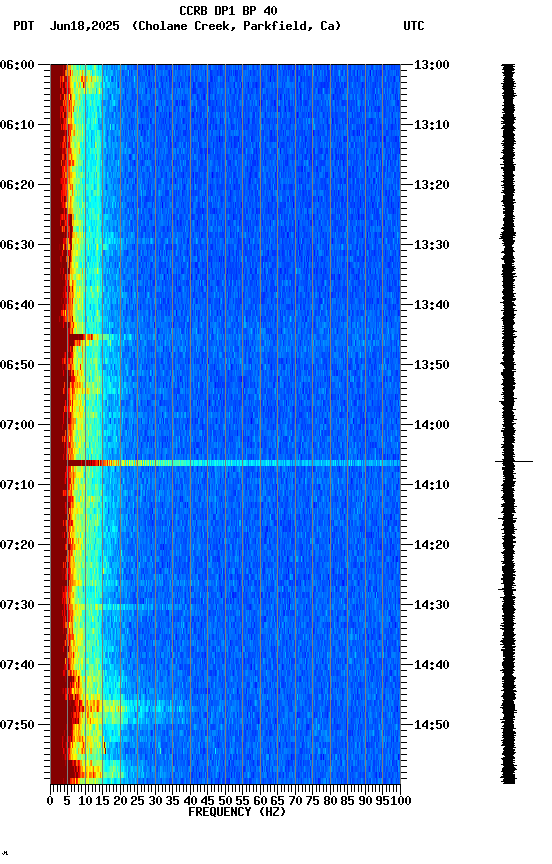Click the '30' frequency axis label
The width and height of the screenshot is (552, 864).
tap(155, 801)
